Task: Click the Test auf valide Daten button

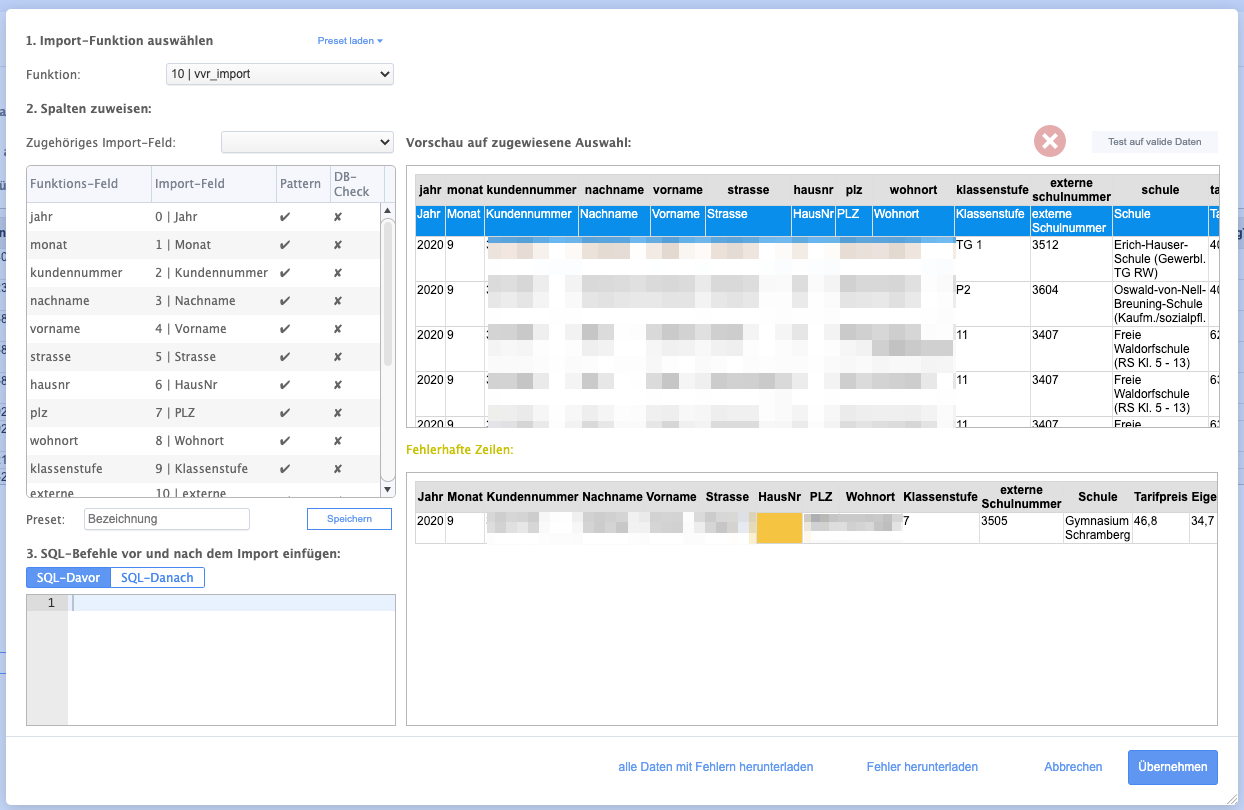Action: [x=1154, y=142]
